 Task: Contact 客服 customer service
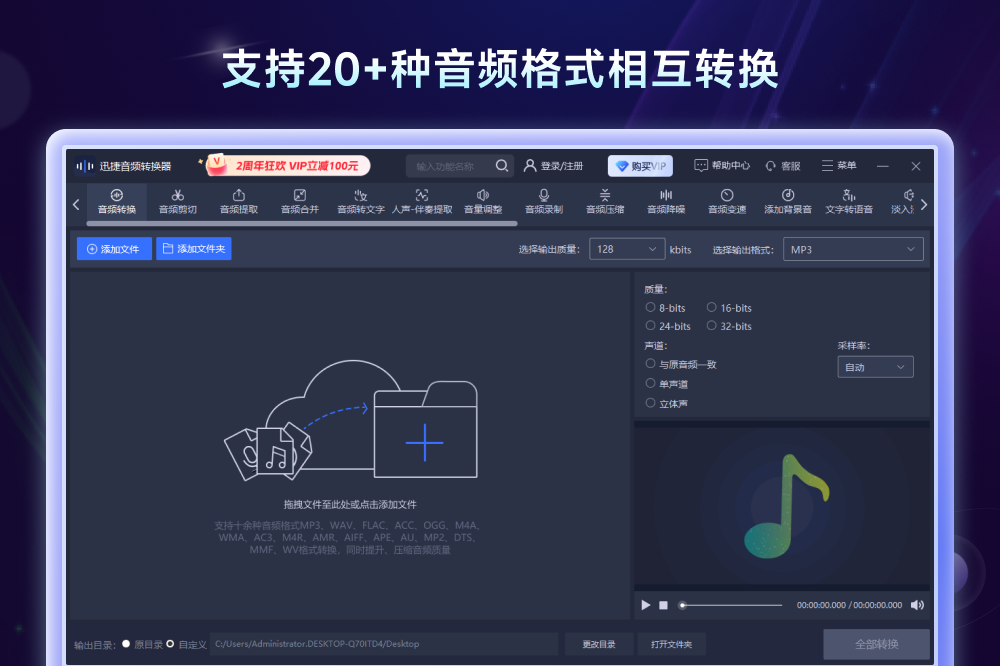(783, 166)
